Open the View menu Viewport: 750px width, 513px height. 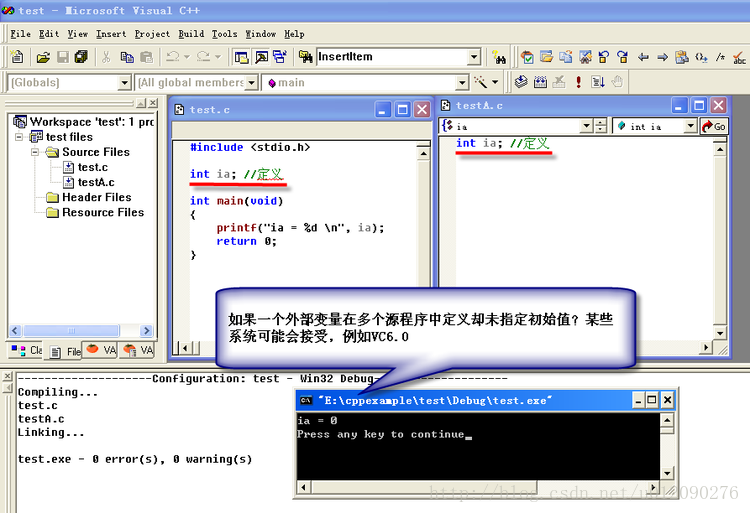coord(77,34)
